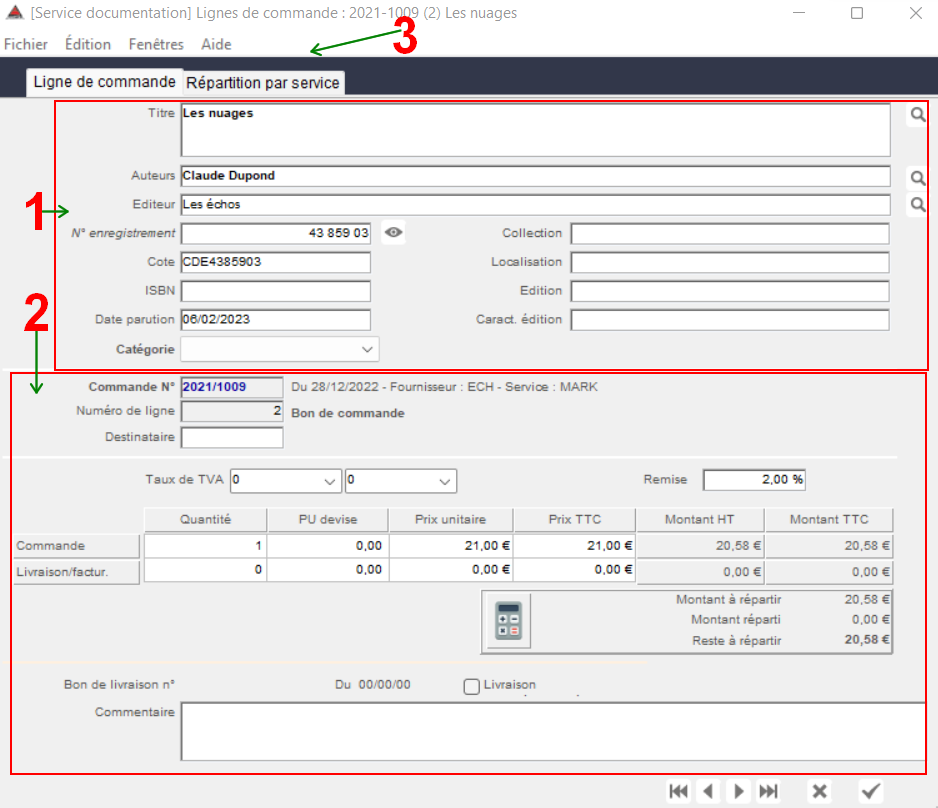Open the calculator icon button
The width and height of the screenshot is (938, 808).
click(x=508, y=620)
